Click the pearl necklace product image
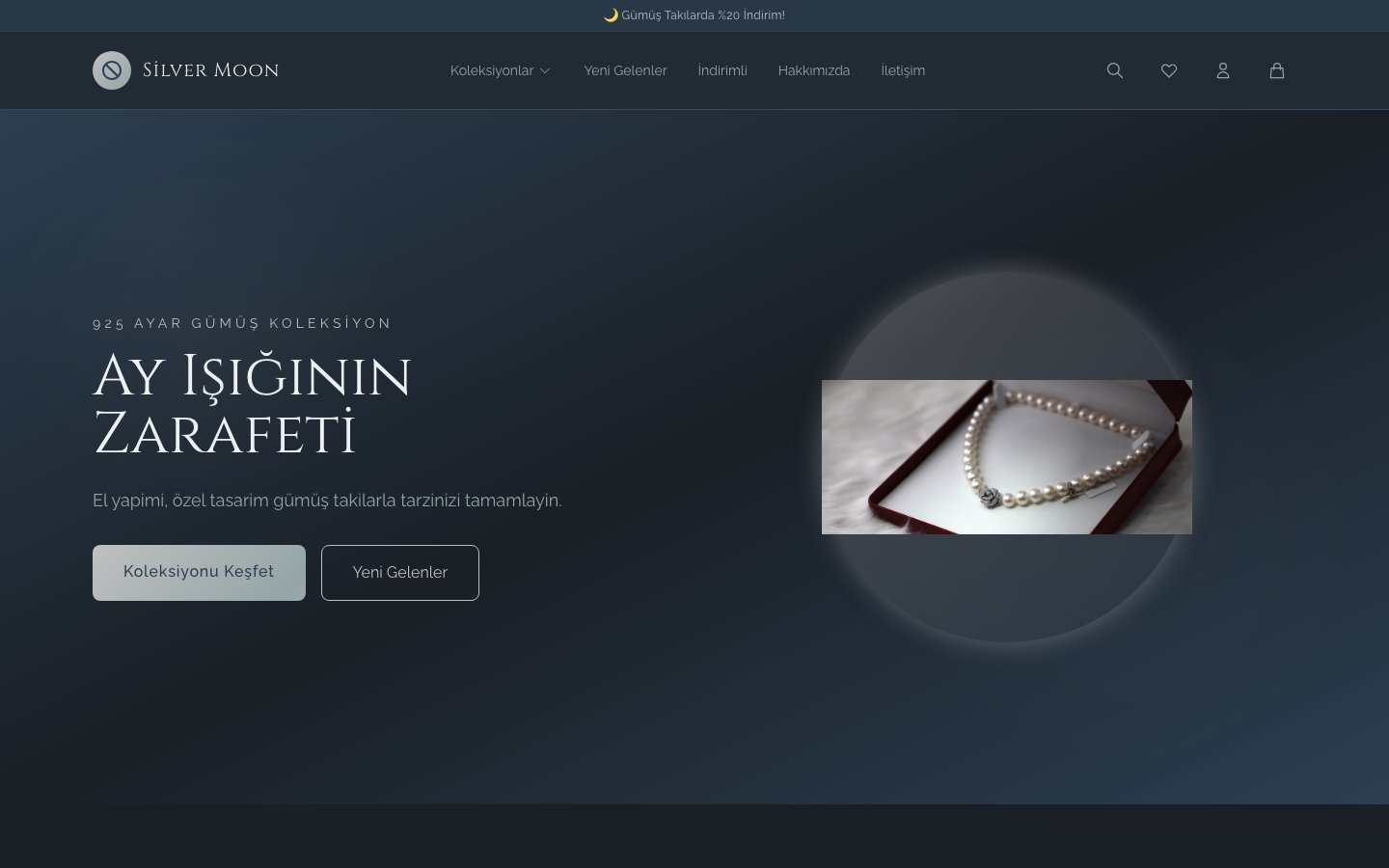The image size is (1389, 868). pyautogui.click(x=1007, y=456)
